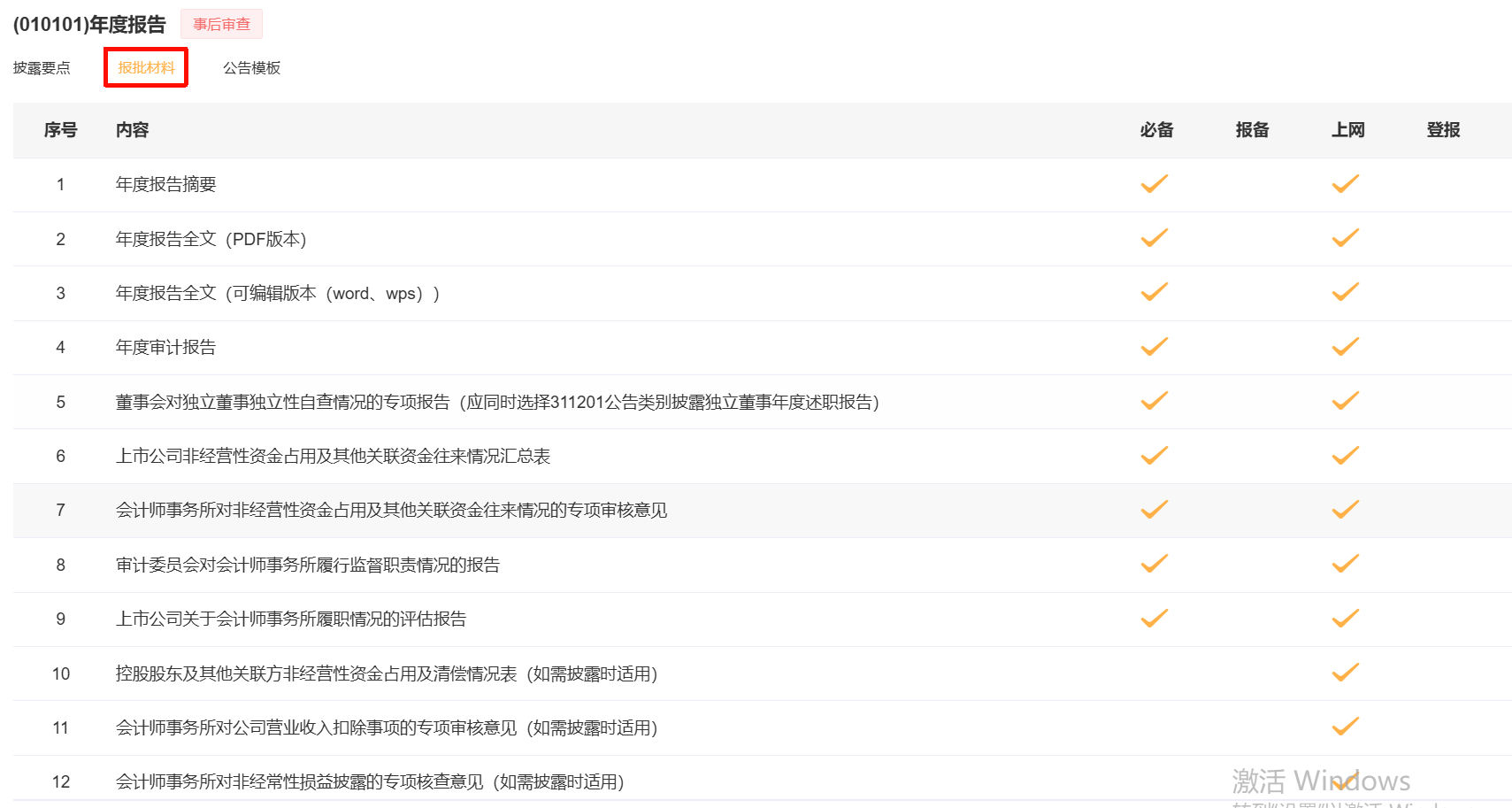Click 上网 checkmark in row 9 评估报告
Image resolution: width=1512 pixels, height=808 pixels.
click(x=1345, y=619)
